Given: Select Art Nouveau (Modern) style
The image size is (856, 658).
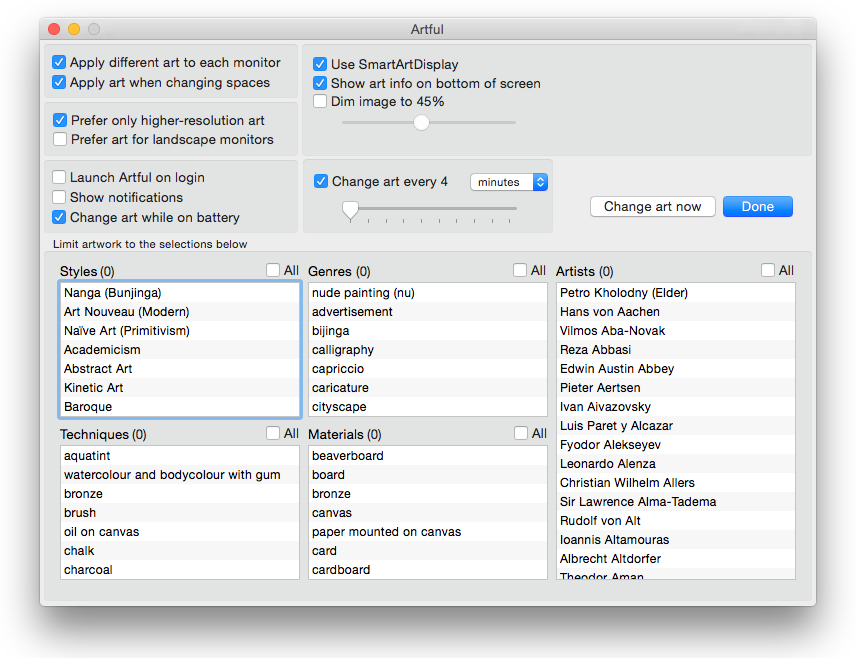Looking at the screenshot, I should pos(180,312).
